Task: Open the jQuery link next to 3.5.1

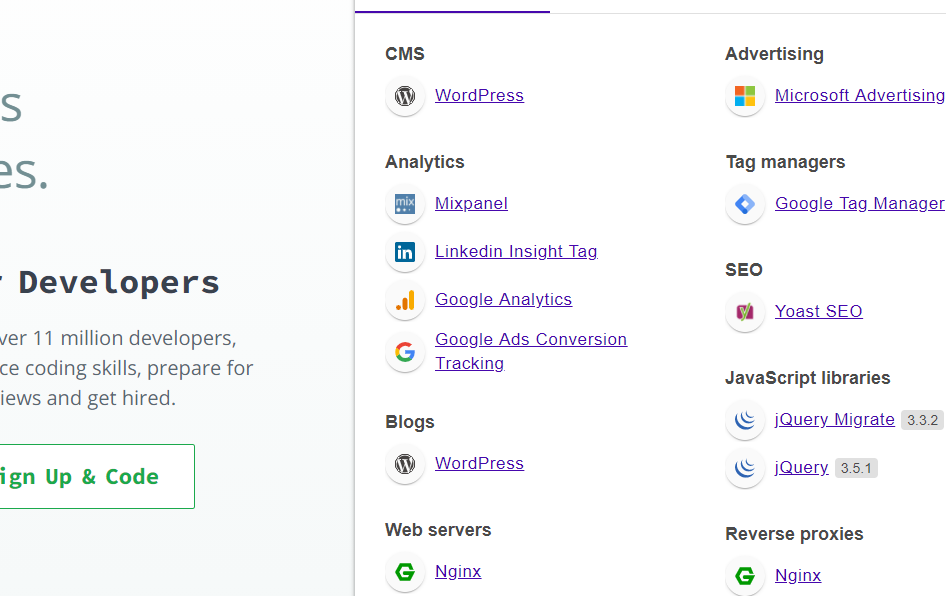Action: [801, 468]
